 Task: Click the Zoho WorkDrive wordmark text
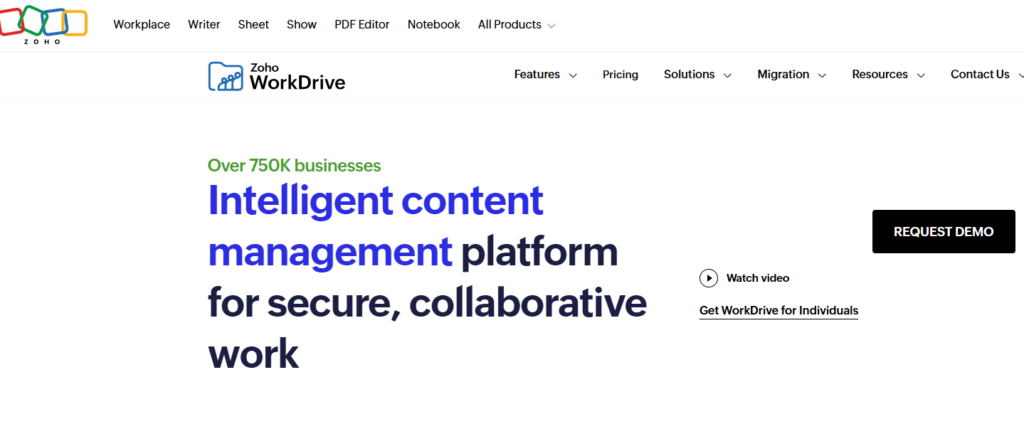pos(297,77)
